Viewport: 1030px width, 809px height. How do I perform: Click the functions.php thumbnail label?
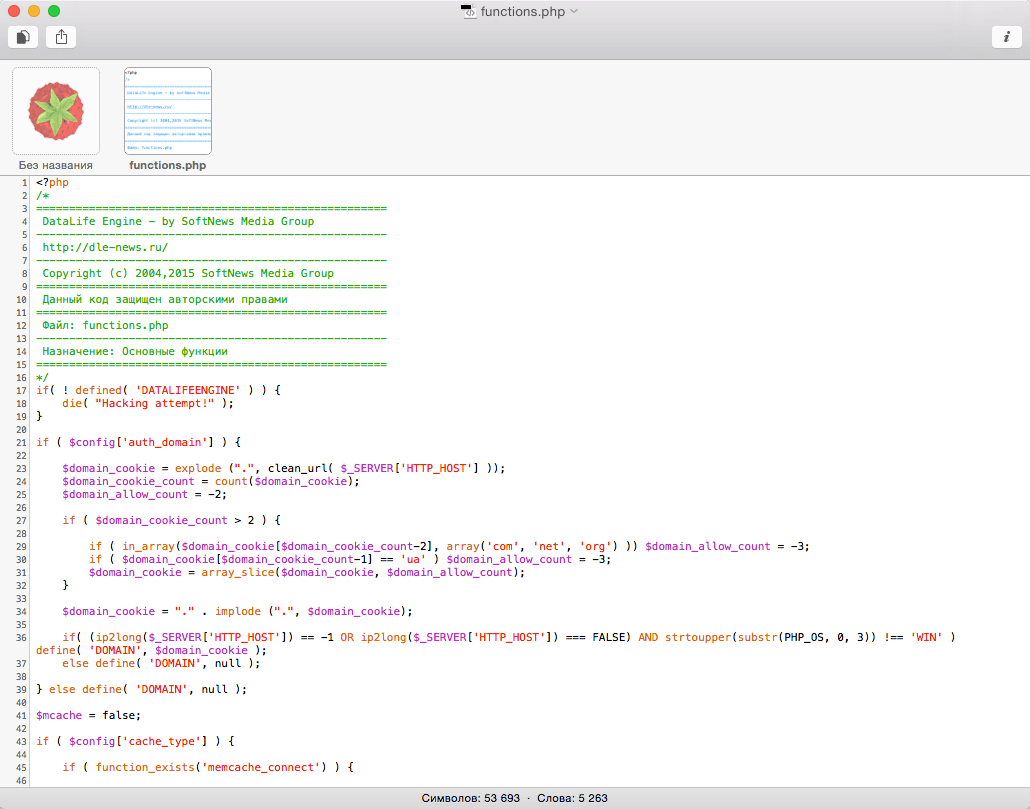click(168, 165)
